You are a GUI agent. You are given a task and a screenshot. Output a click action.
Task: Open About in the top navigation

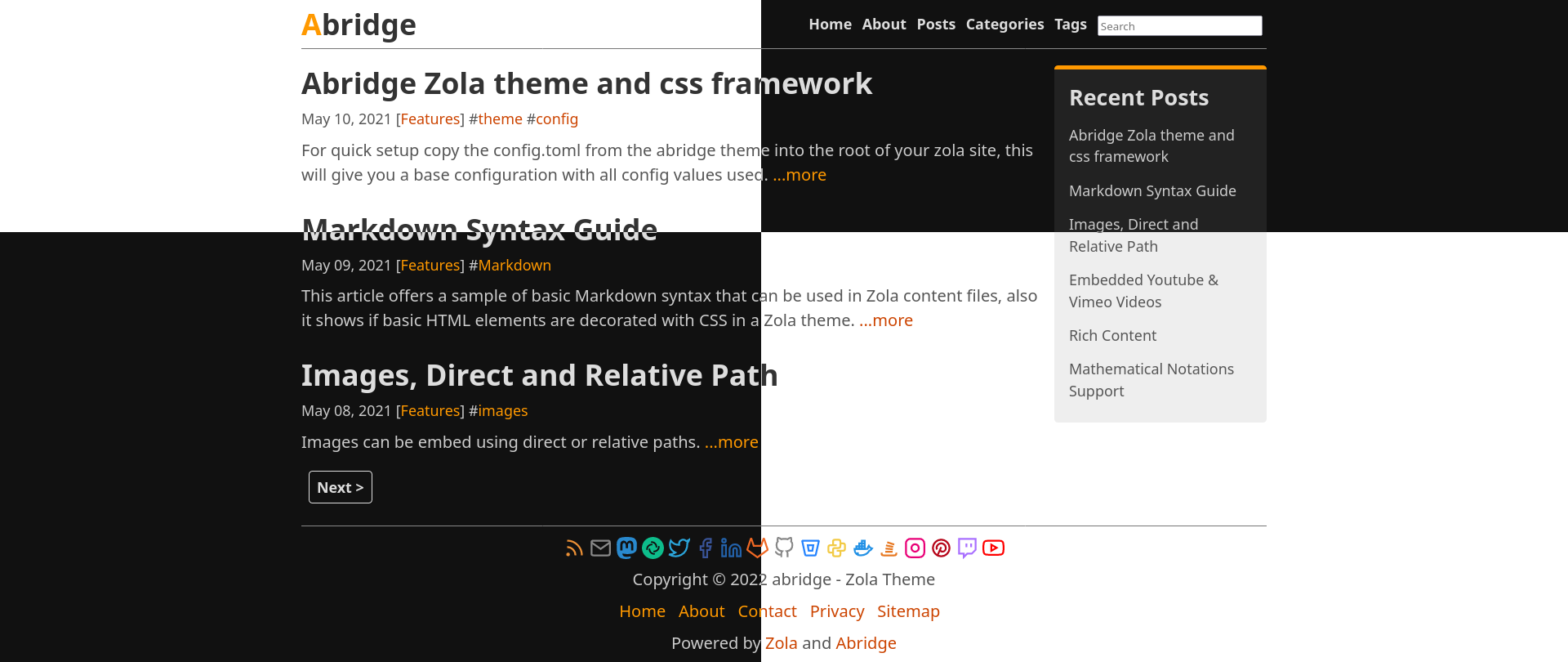click(x=884, y=25)
